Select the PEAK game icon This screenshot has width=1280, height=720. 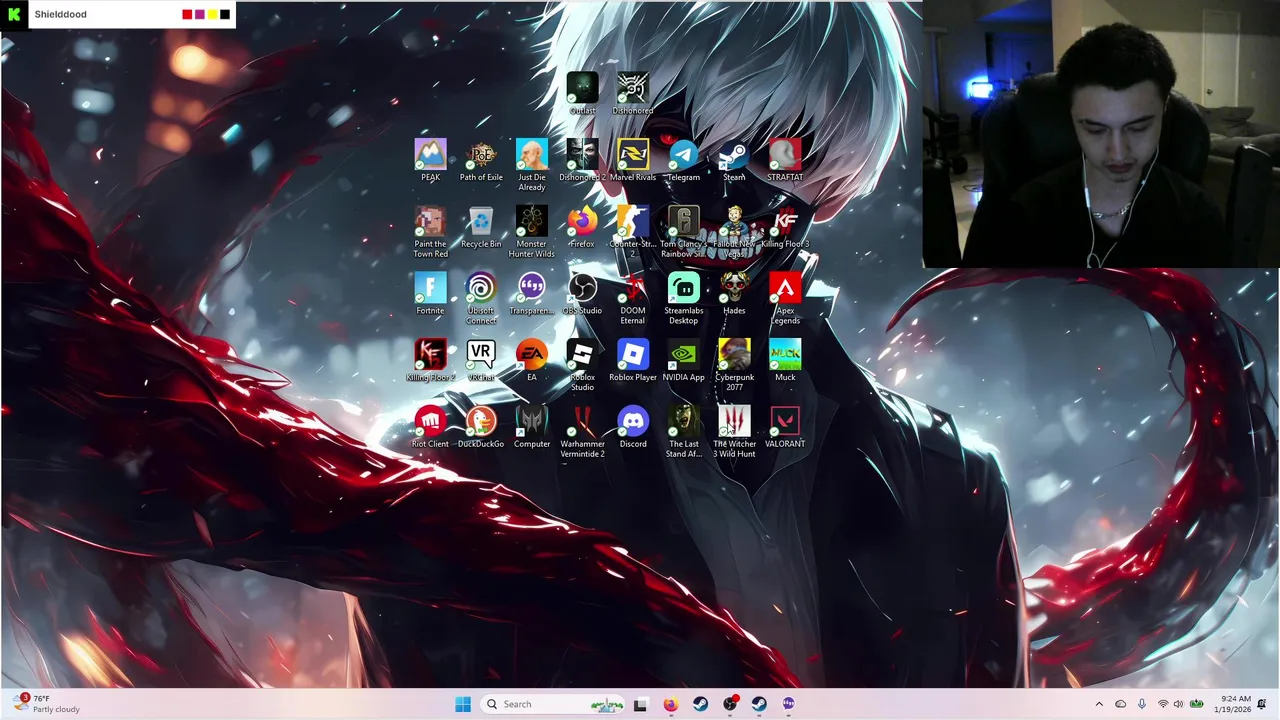point(430,160)
